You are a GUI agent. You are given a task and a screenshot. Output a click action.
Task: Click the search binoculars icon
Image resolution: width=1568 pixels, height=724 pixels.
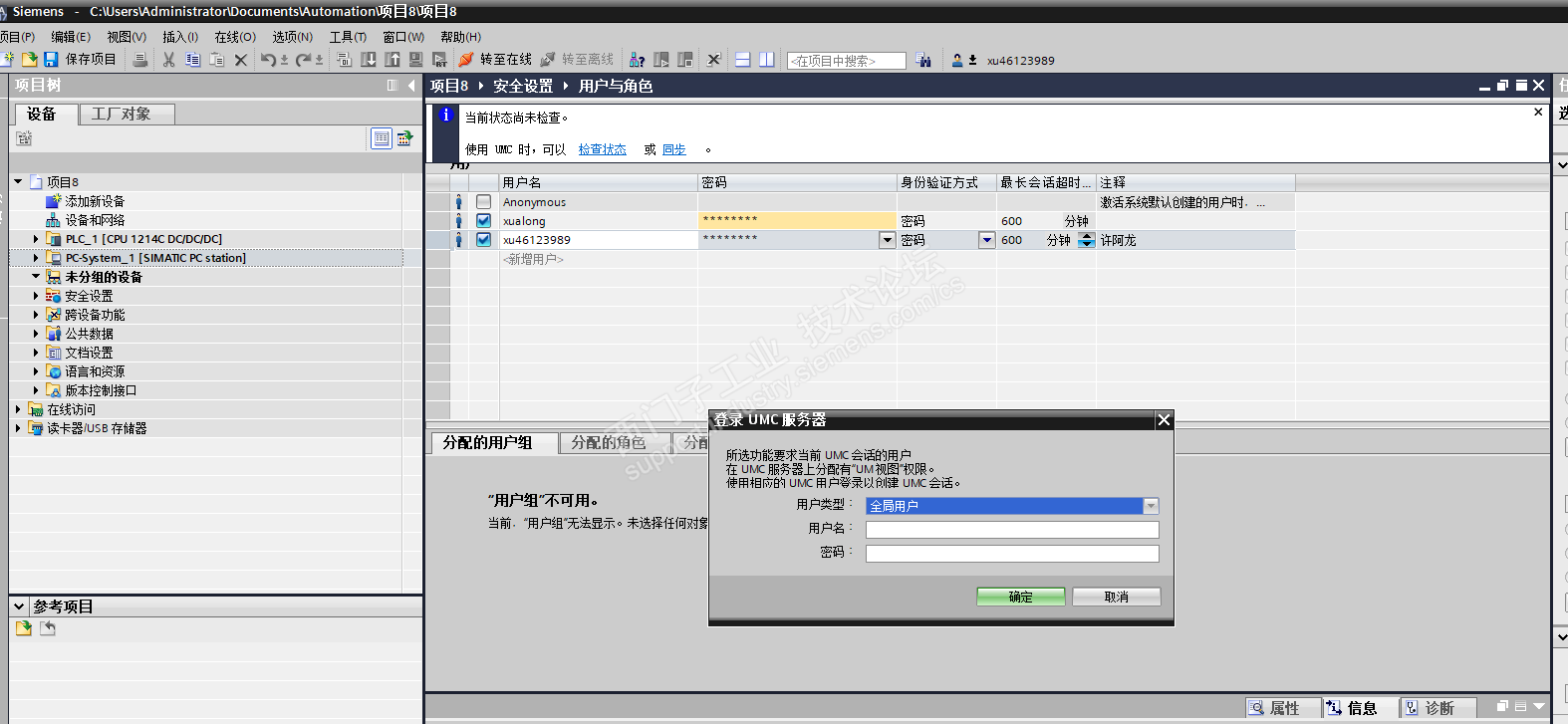pyautogui.click(x=923, y=60)
